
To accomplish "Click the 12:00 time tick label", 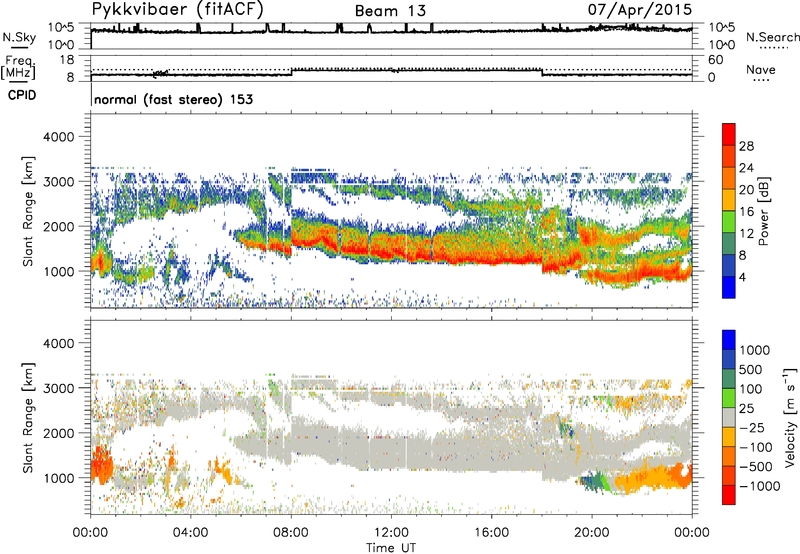I will click(391, 533).
